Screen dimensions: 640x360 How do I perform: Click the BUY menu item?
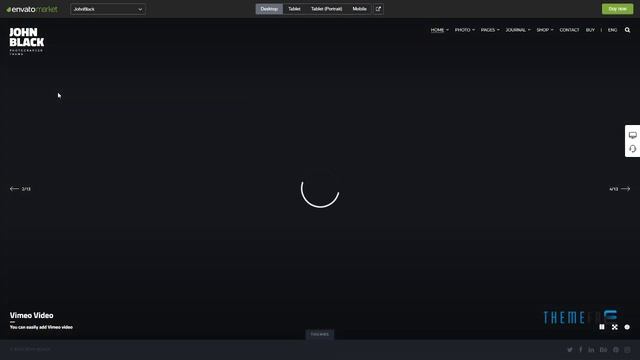590,30
